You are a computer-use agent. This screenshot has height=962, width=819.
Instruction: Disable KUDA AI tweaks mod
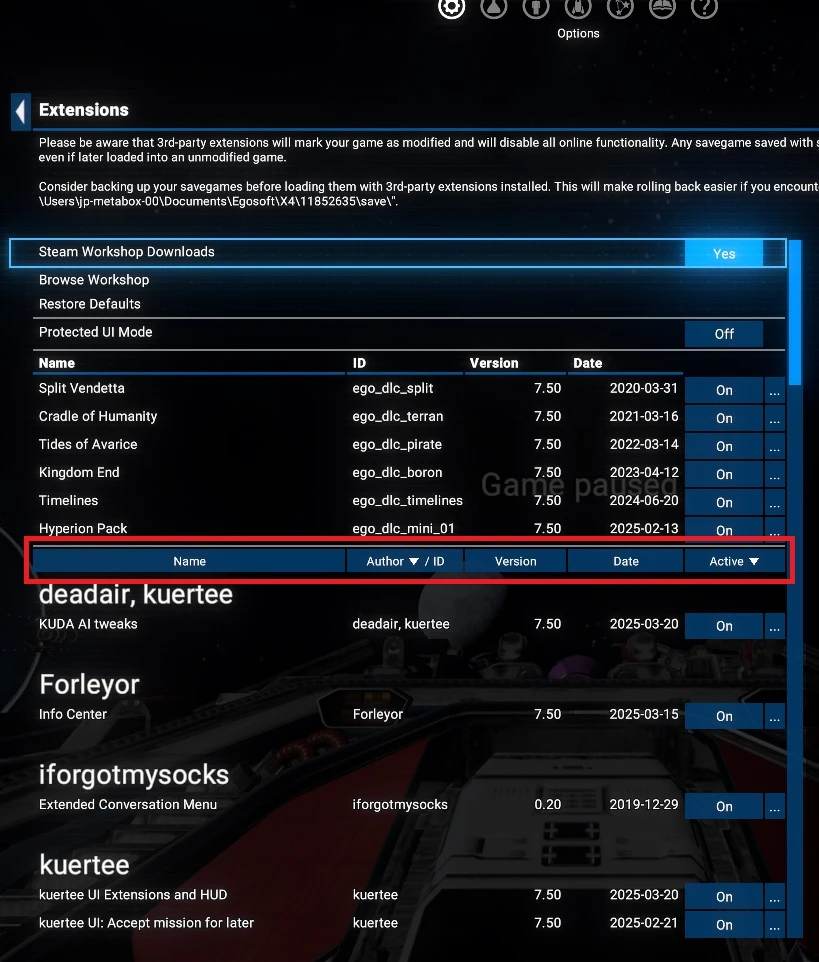(x=724, y=626)
